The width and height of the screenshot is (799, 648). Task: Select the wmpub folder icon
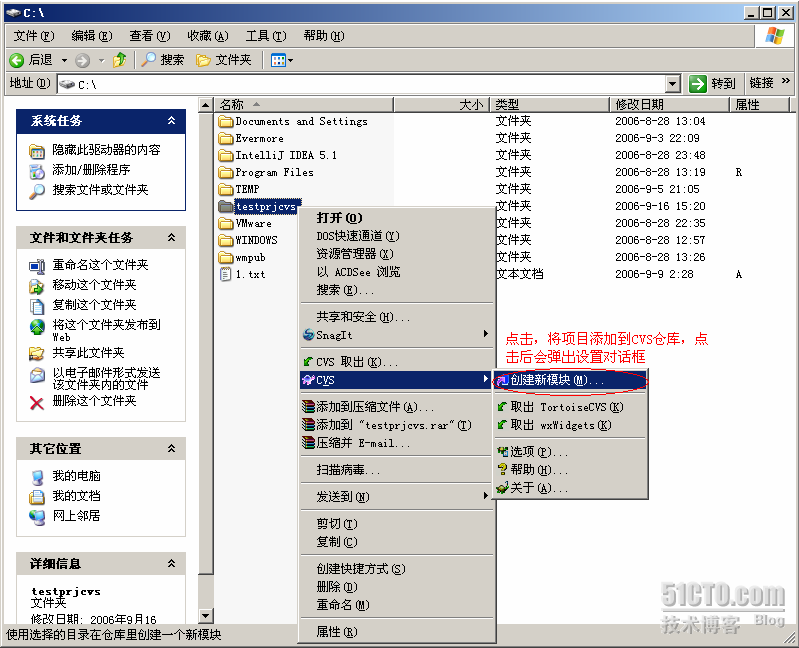(x=225, y=257)
